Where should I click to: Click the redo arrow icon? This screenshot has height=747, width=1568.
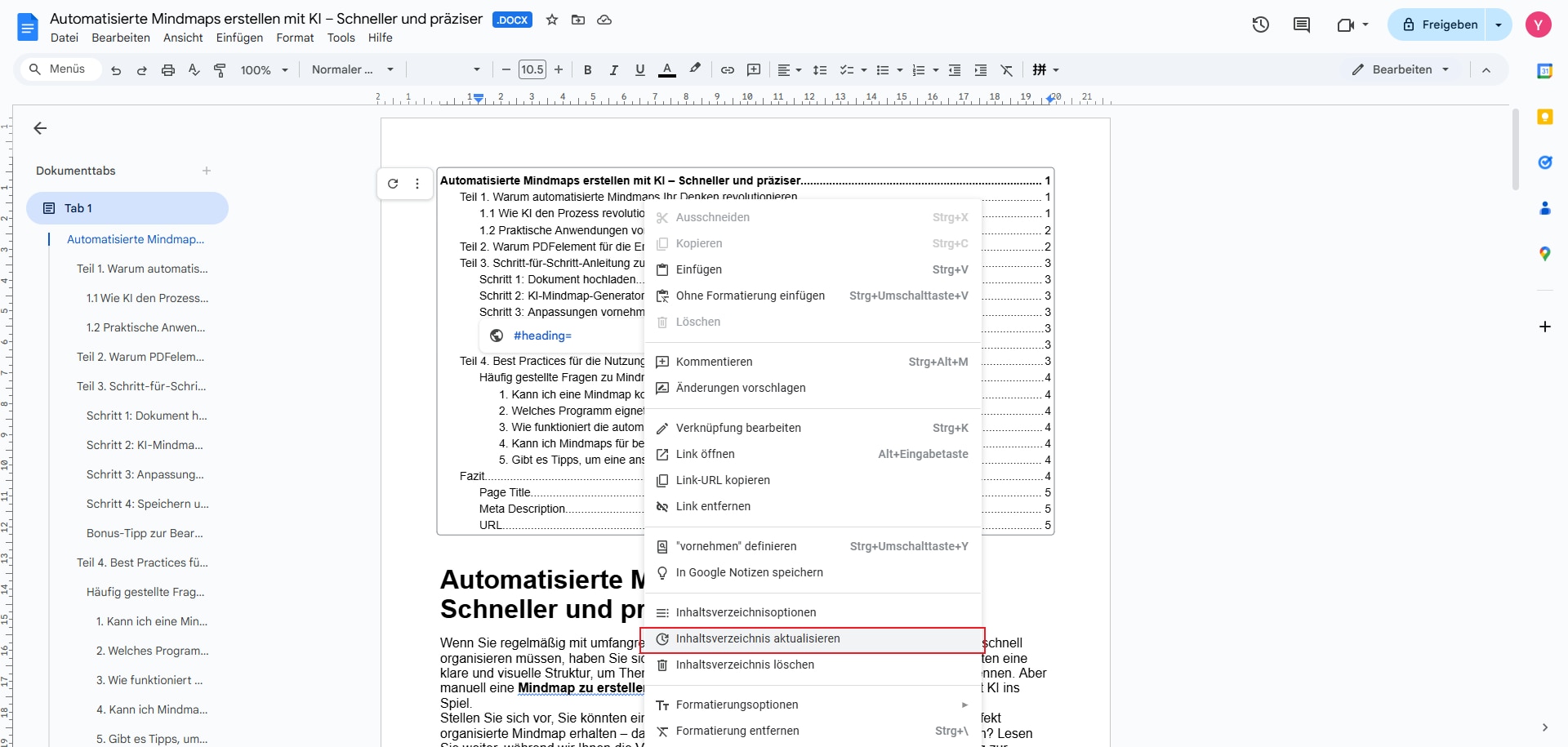click(142, 70)
